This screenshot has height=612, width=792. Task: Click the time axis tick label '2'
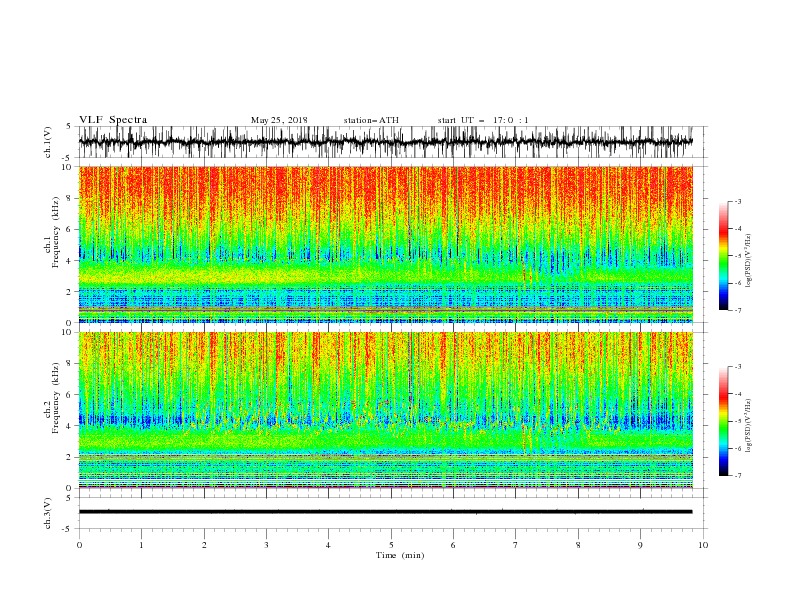(204, 545)
